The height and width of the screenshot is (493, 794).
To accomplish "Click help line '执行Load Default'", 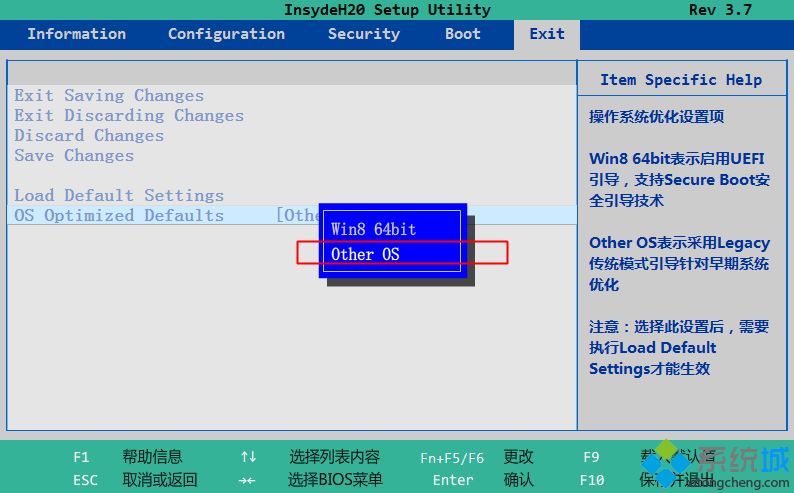I will tap(653, 348).
